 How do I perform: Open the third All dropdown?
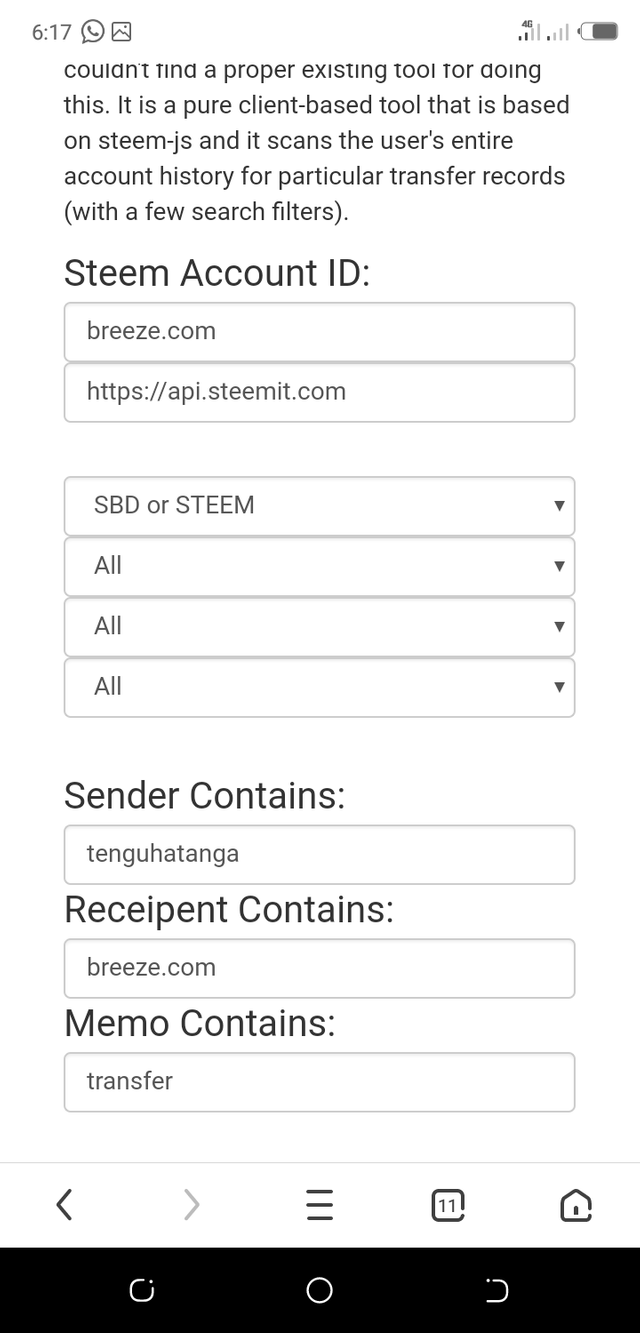point(319,687)
